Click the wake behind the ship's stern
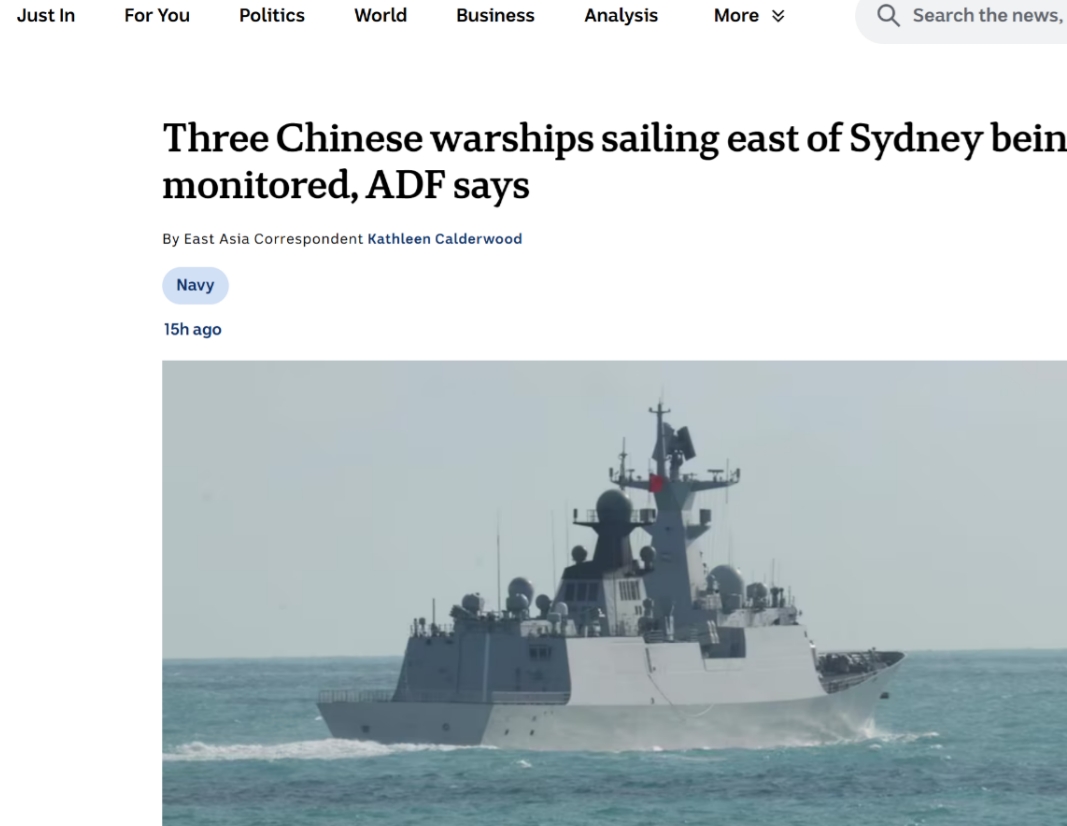The image size is (1067, 826). pyautogui.click(x=286, y=749)
